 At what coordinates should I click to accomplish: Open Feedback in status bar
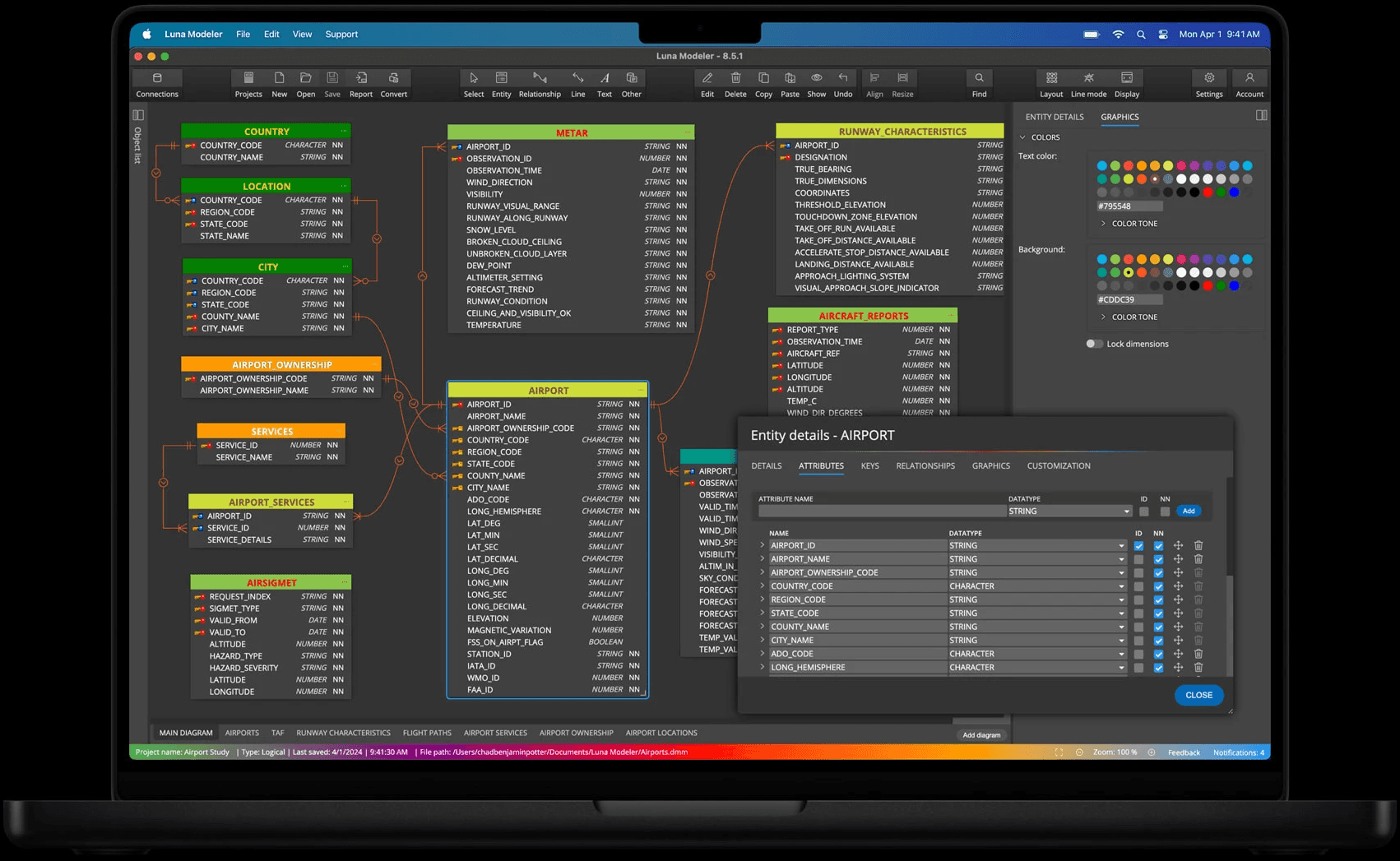1184,752
